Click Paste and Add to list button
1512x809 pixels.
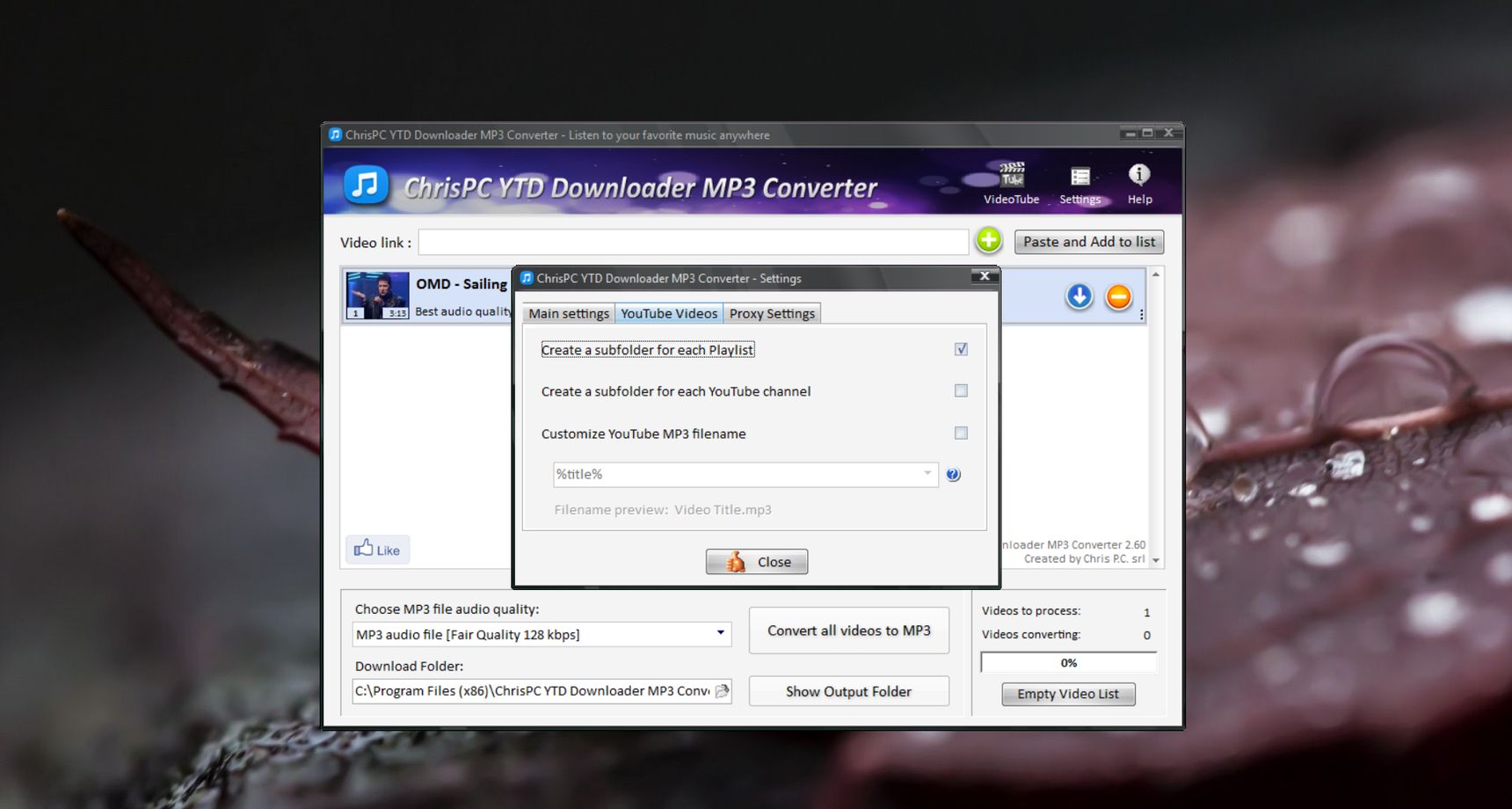tap(1089, 242)
